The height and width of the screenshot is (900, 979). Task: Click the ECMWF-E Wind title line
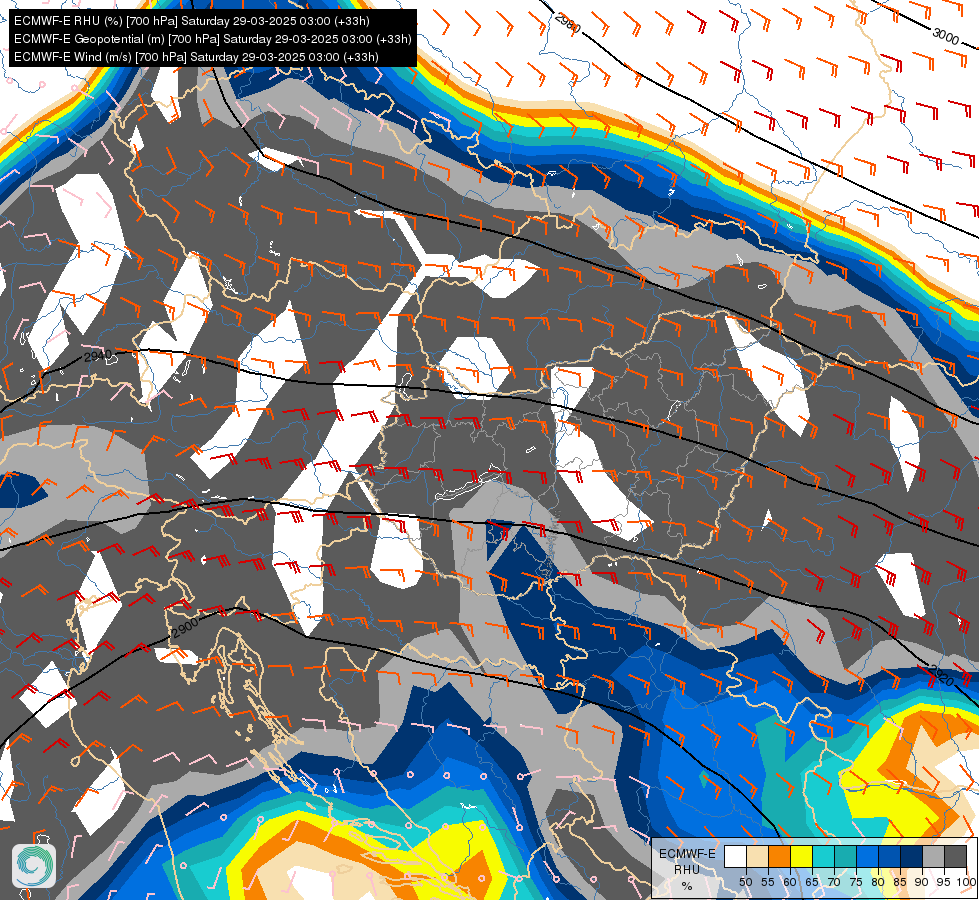[196, 57]
